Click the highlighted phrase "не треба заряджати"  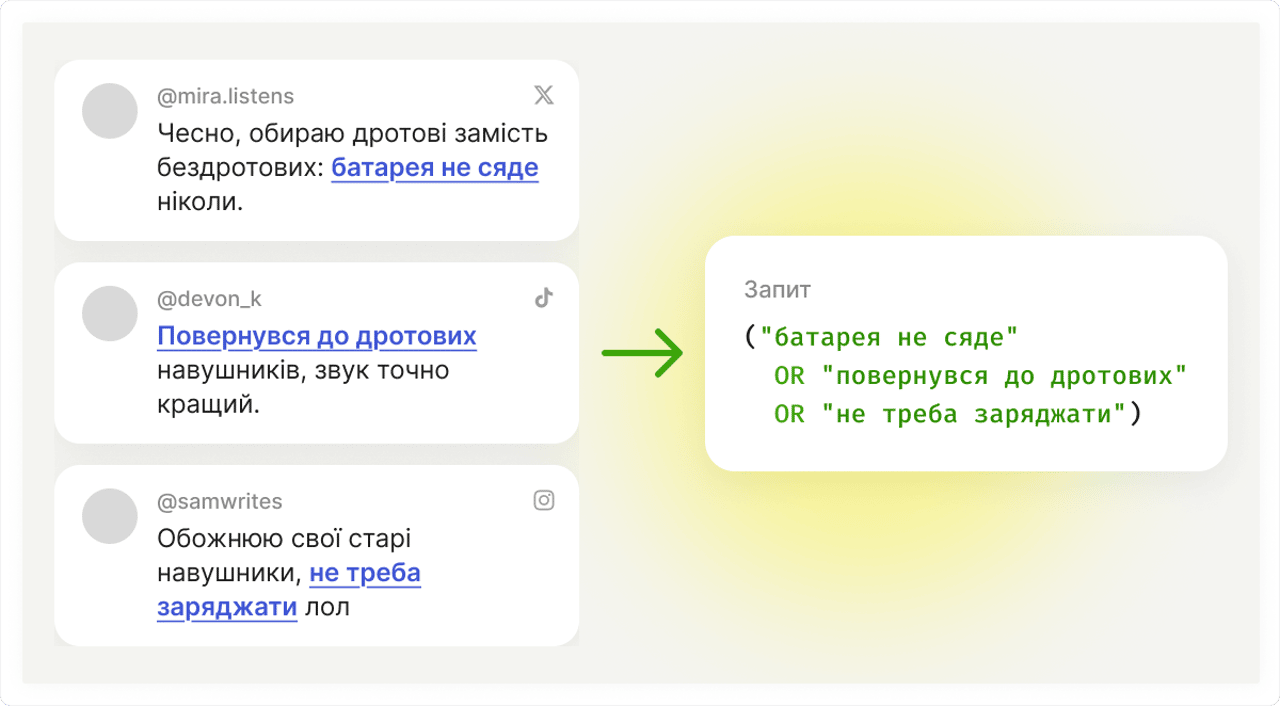pos(365,574)
